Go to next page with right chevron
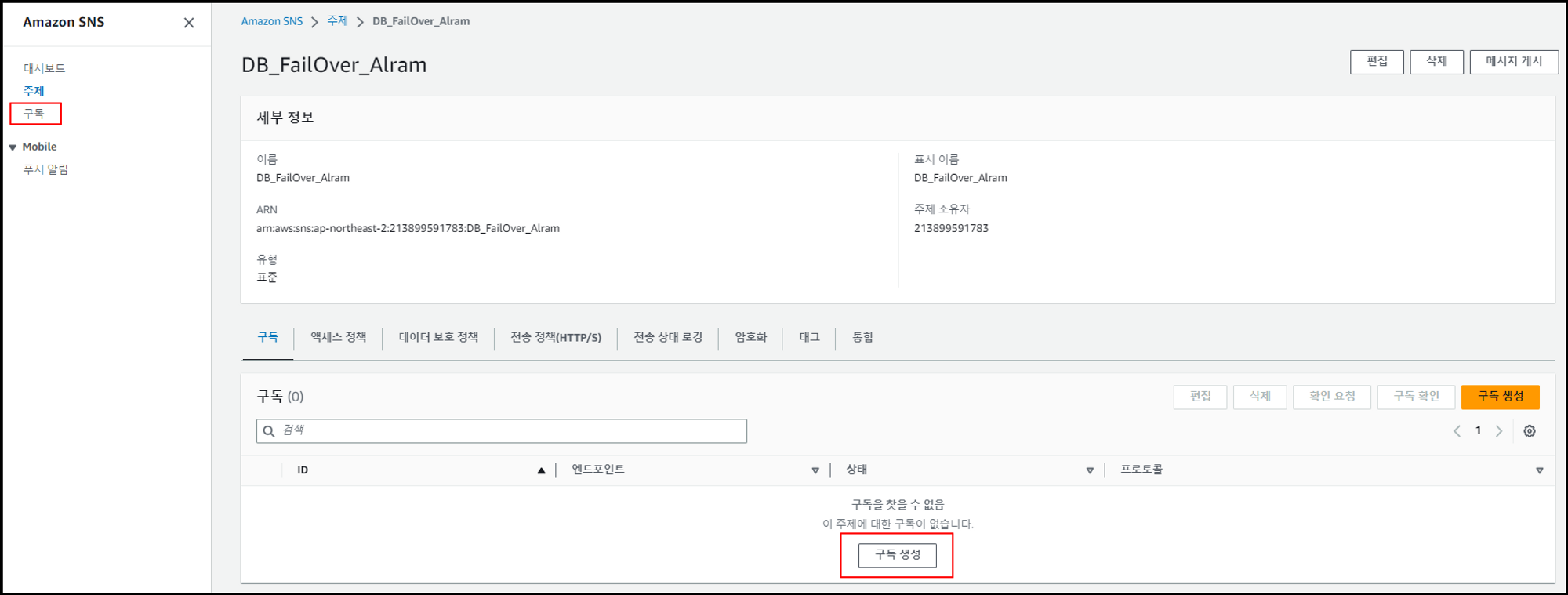The image size is (1568, 595). [x=1499, y=431]
